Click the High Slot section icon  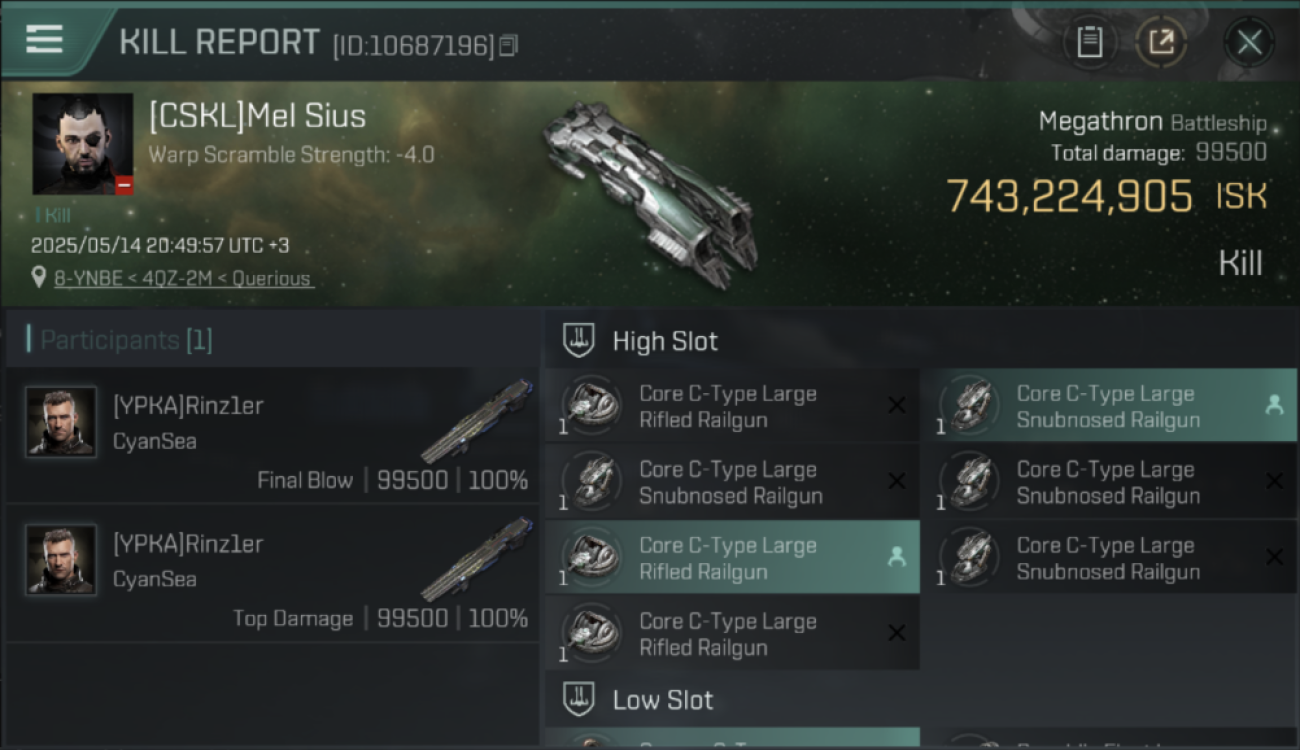[578, 341]
